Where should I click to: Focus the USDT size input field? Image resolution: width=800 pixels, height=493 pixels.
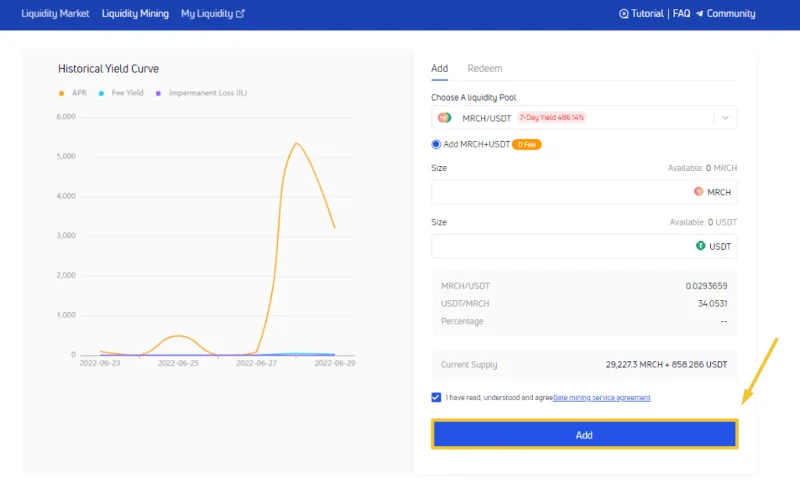(584, 246)
